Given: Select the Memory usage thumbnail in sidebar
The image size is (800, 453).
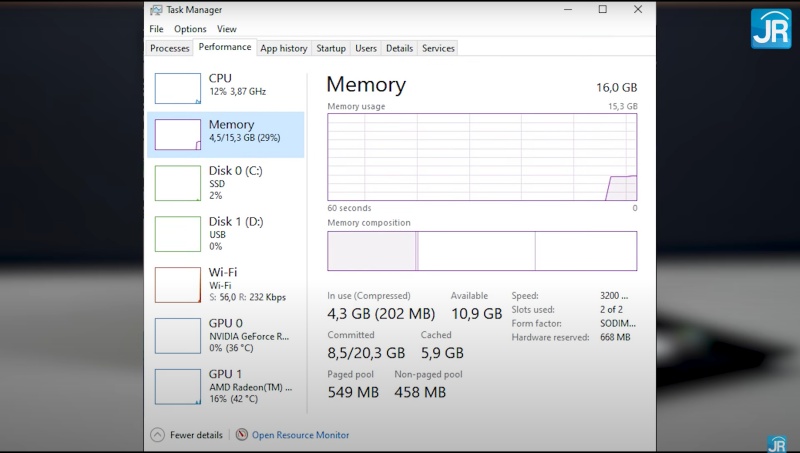Looking at the screenshot, I should point(178,135).
